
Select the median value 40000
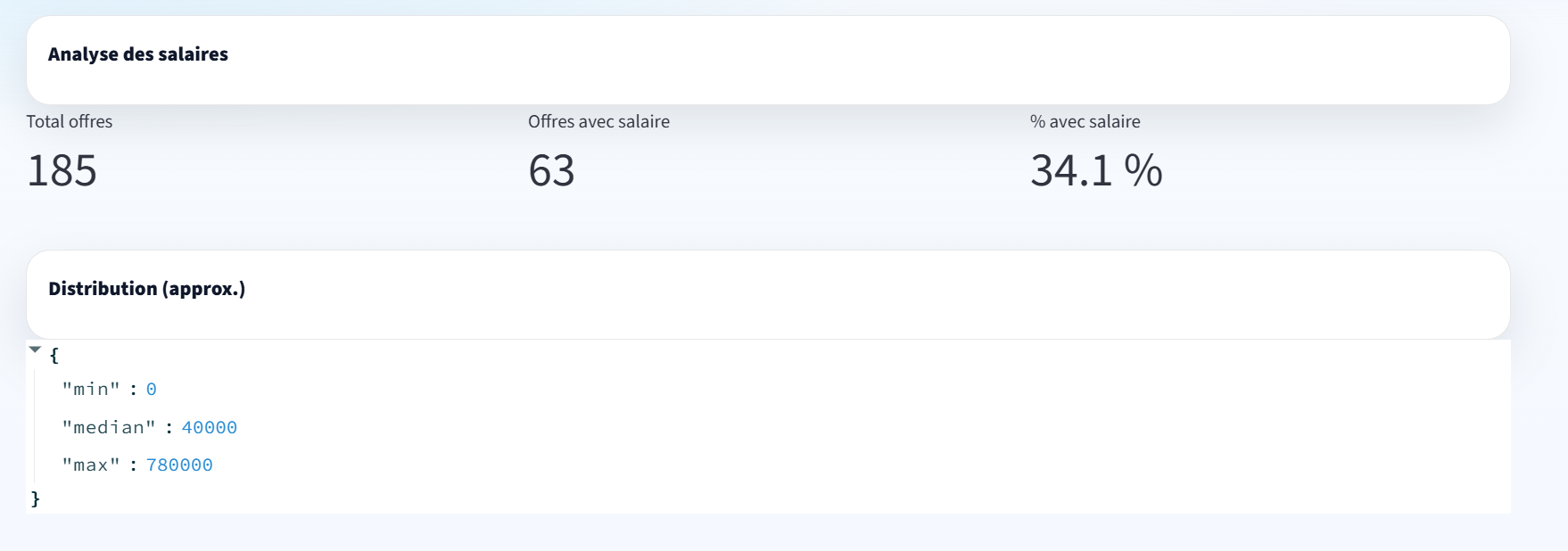tap(210, 428)
